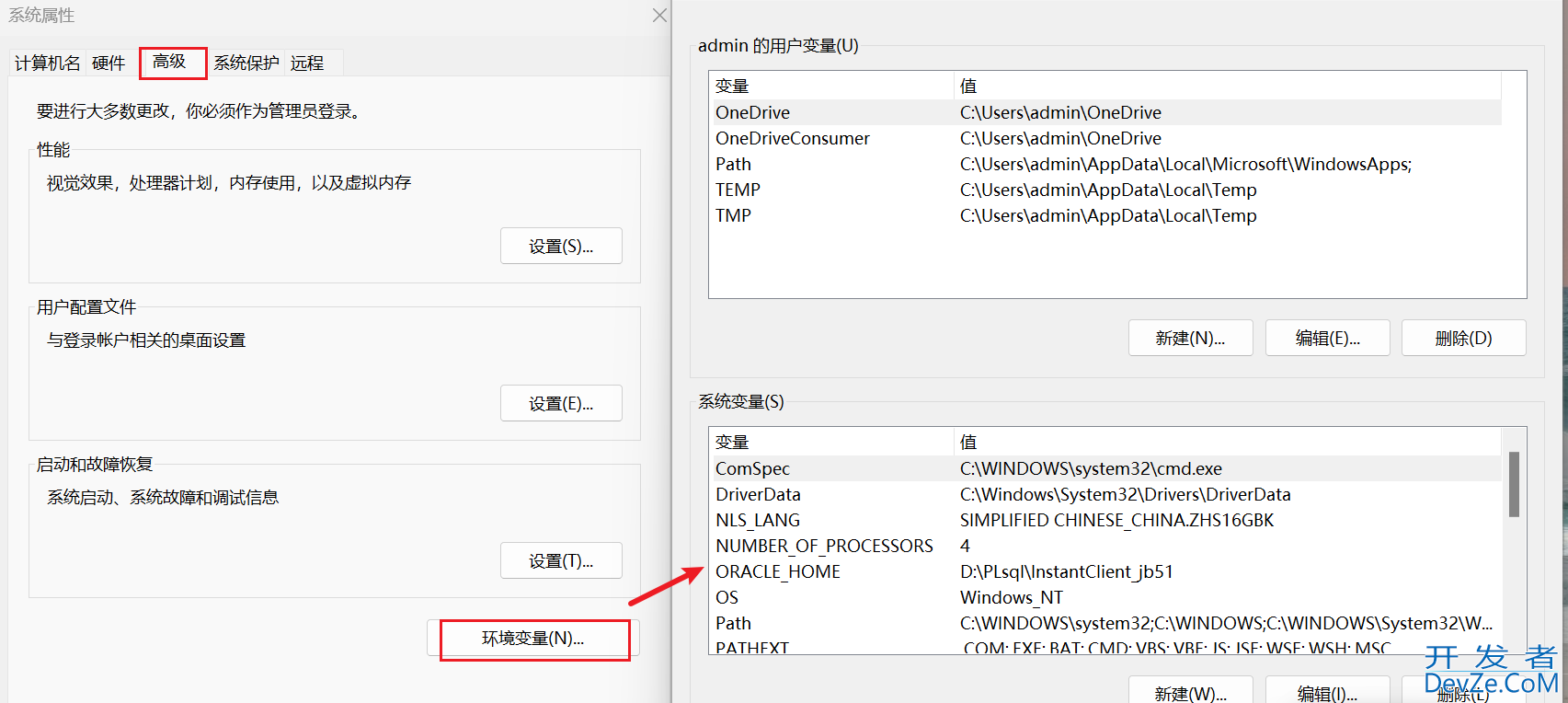Open the 远程 tab

(x=307, y=63)
